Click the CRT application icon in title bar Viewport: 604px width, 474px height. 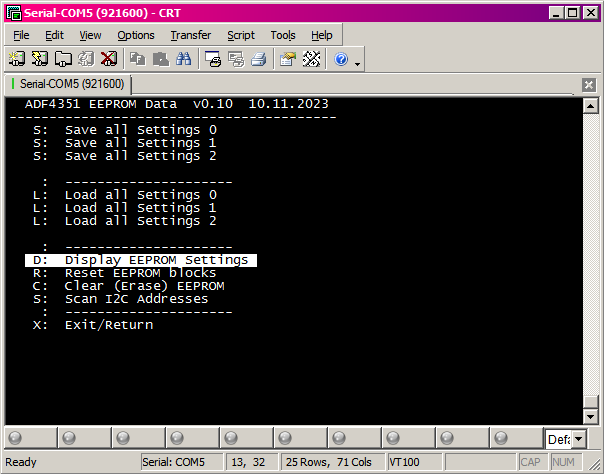point(14,13)
